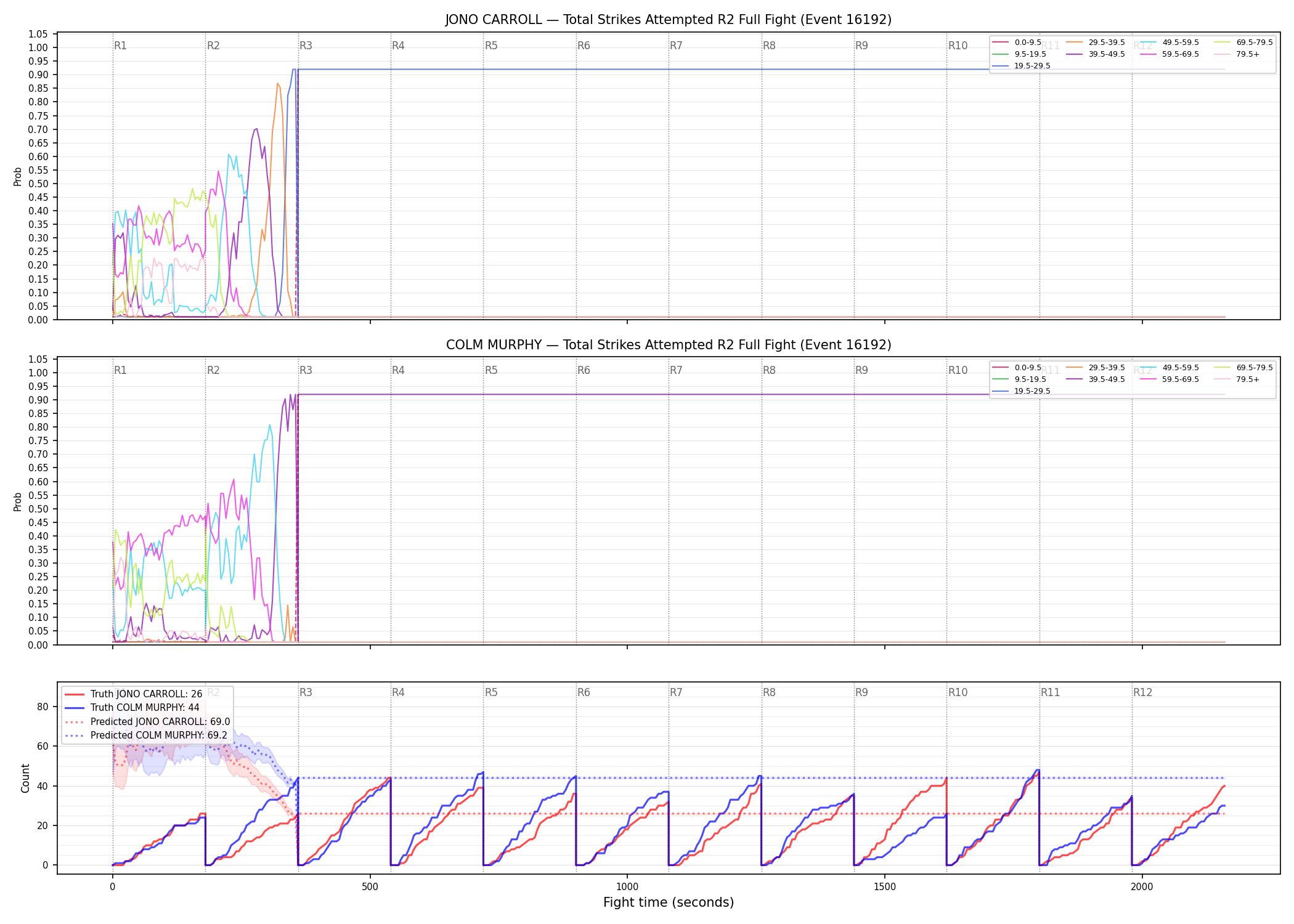Click the R7 round marker in middle chart
The height and width of the screenshot is (924, 1294).
[x=676, y=370]
